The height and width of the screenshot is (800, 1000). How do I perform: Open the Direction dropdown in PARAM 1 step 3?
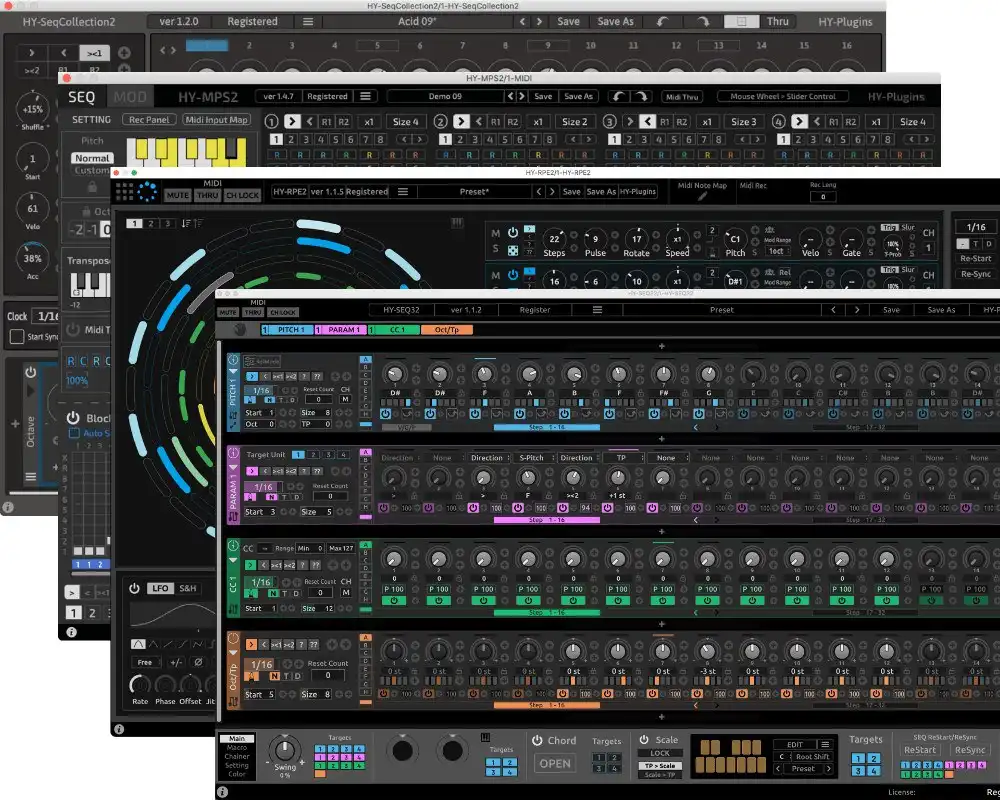click(x=489, y=458)
